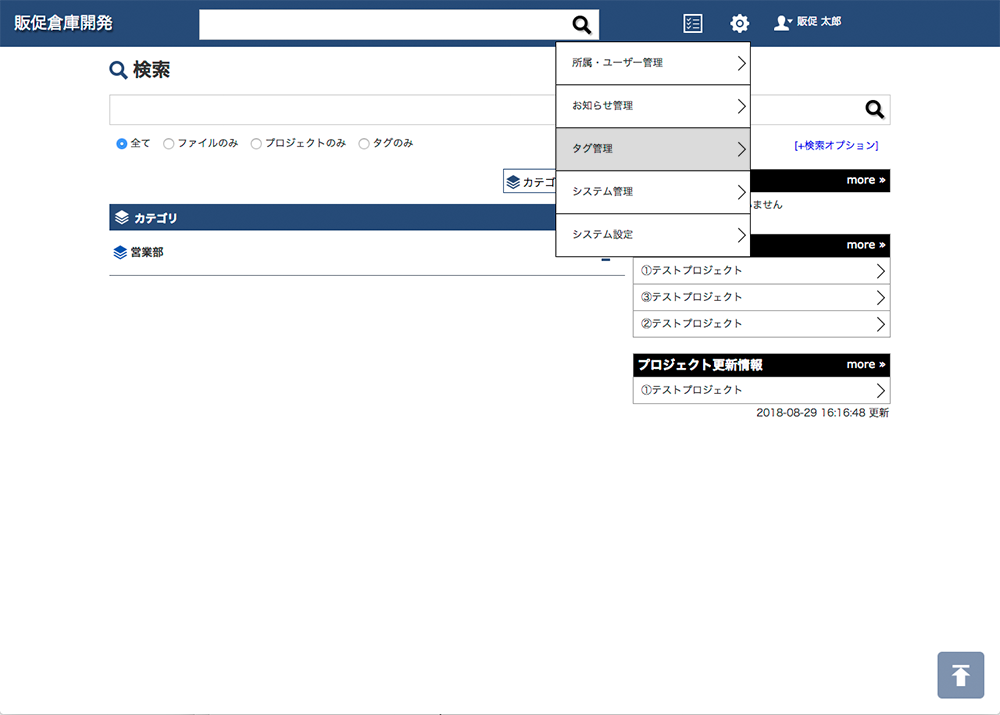Click the chevron on ②テストプロジェクト row

pos(880,324)
